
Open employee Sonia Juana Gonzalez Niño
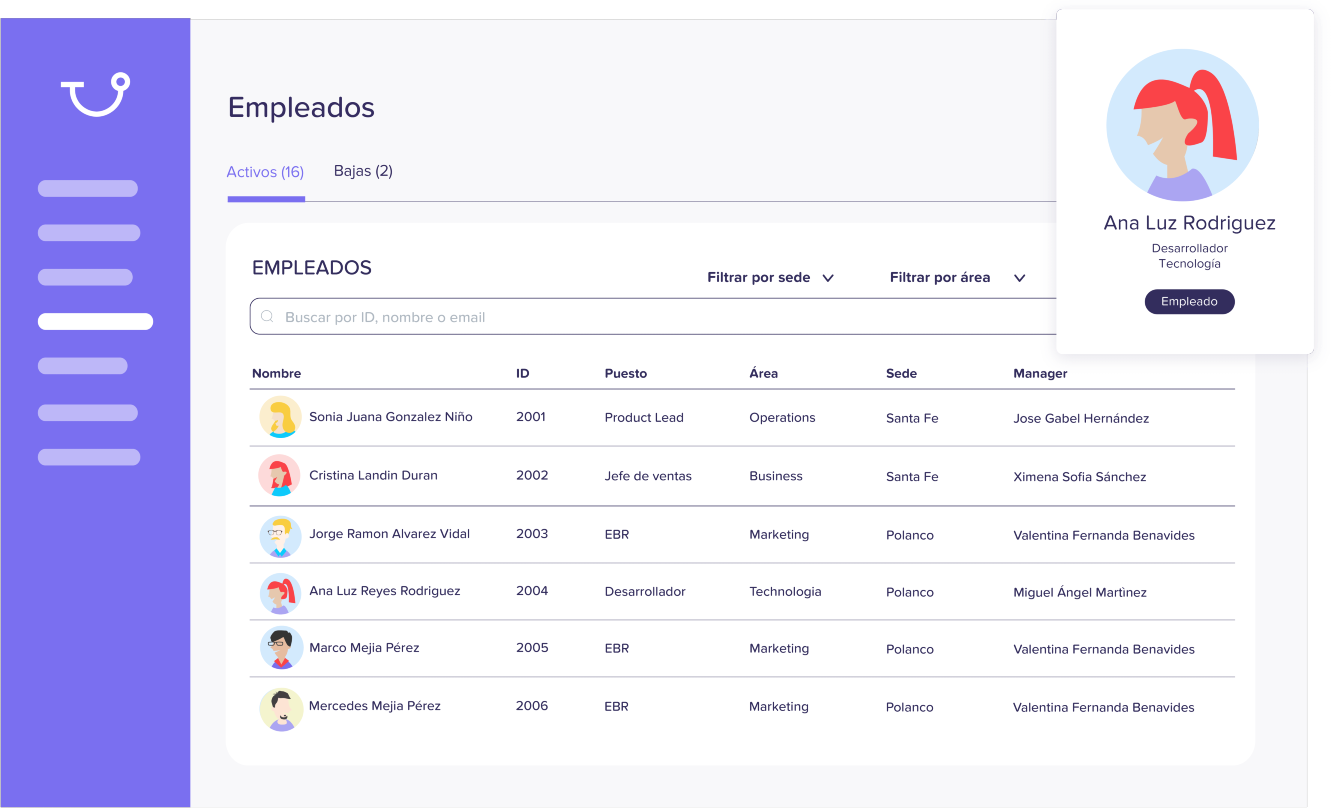coord(390,417)
